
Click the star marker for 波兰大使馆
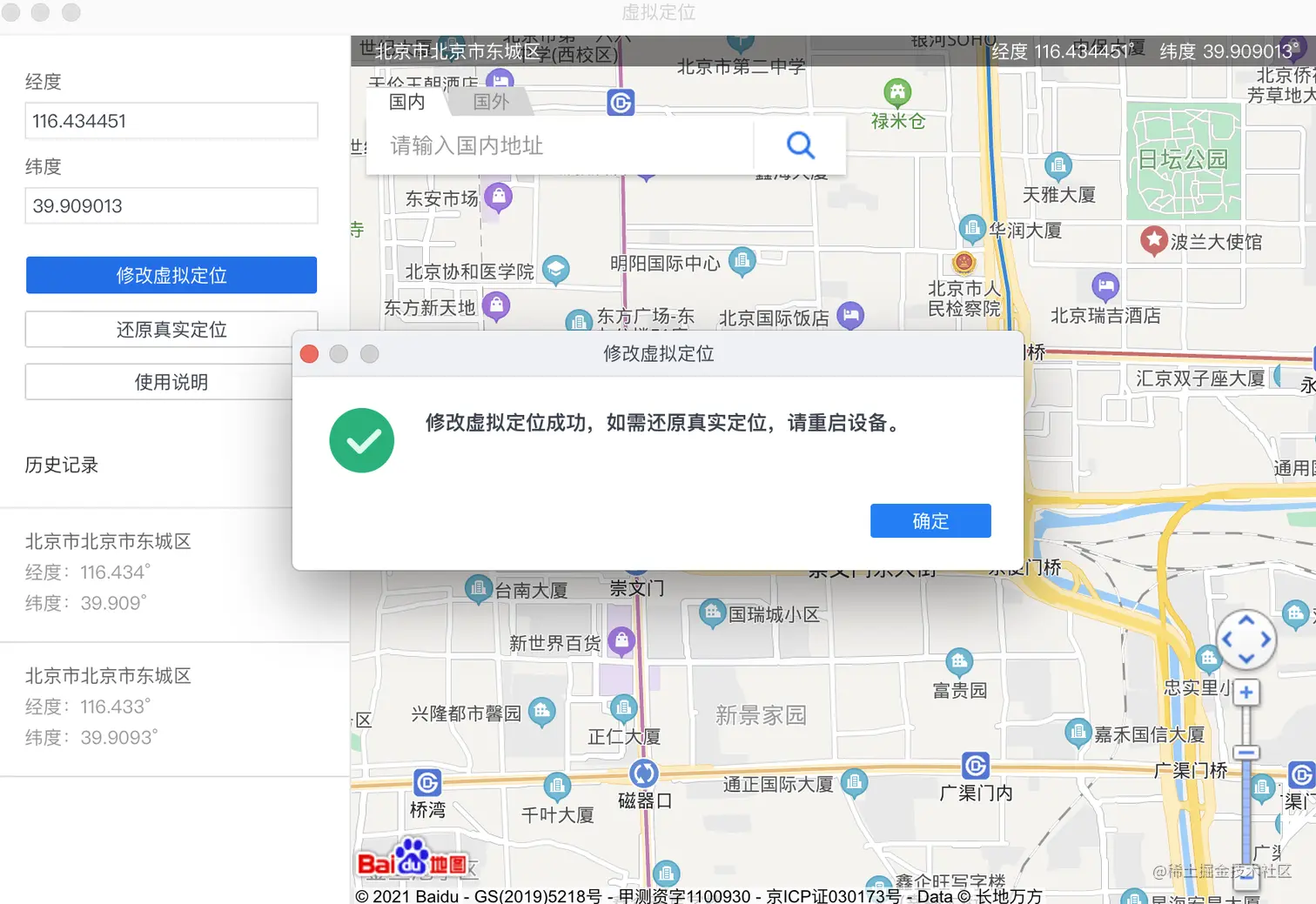tap(1154, 242)
